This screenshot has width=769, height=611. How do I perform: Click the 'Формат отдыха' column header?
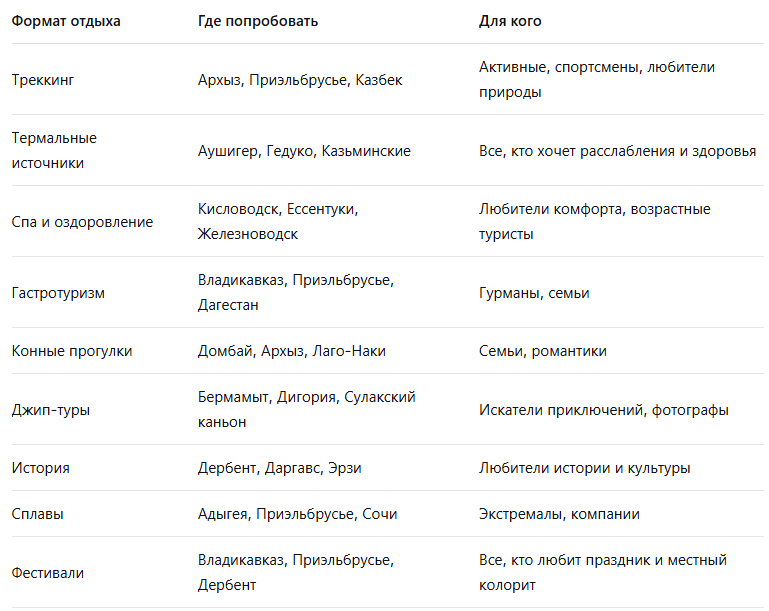66,21
